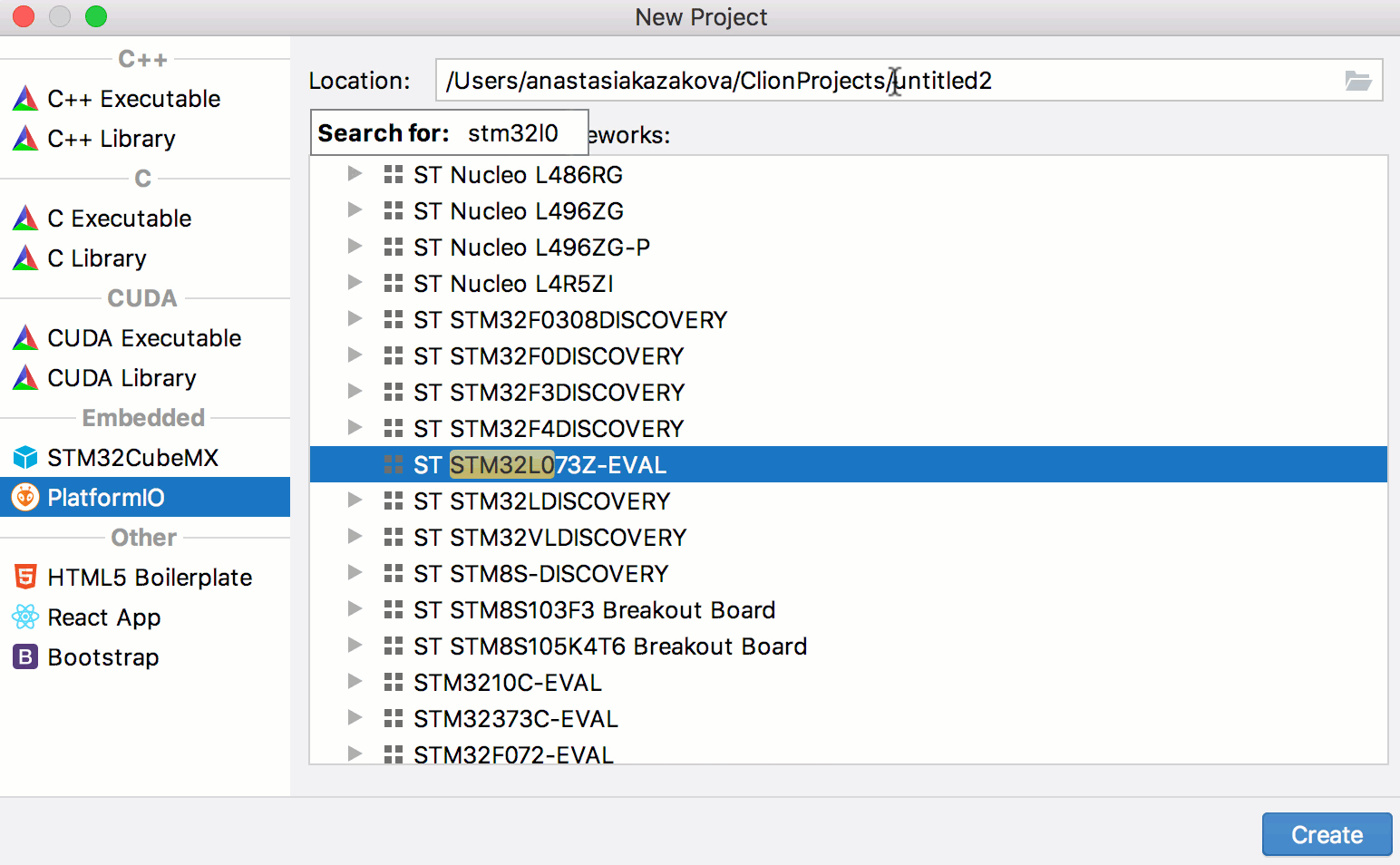The width and height of the screenshot is (1400, 865).
Task: Select the C++ Executable project type
Action: [x=145, y=98]
